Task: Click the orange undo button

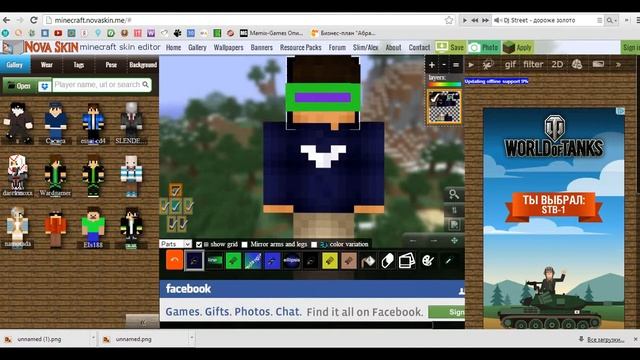Action: (174, 260)
